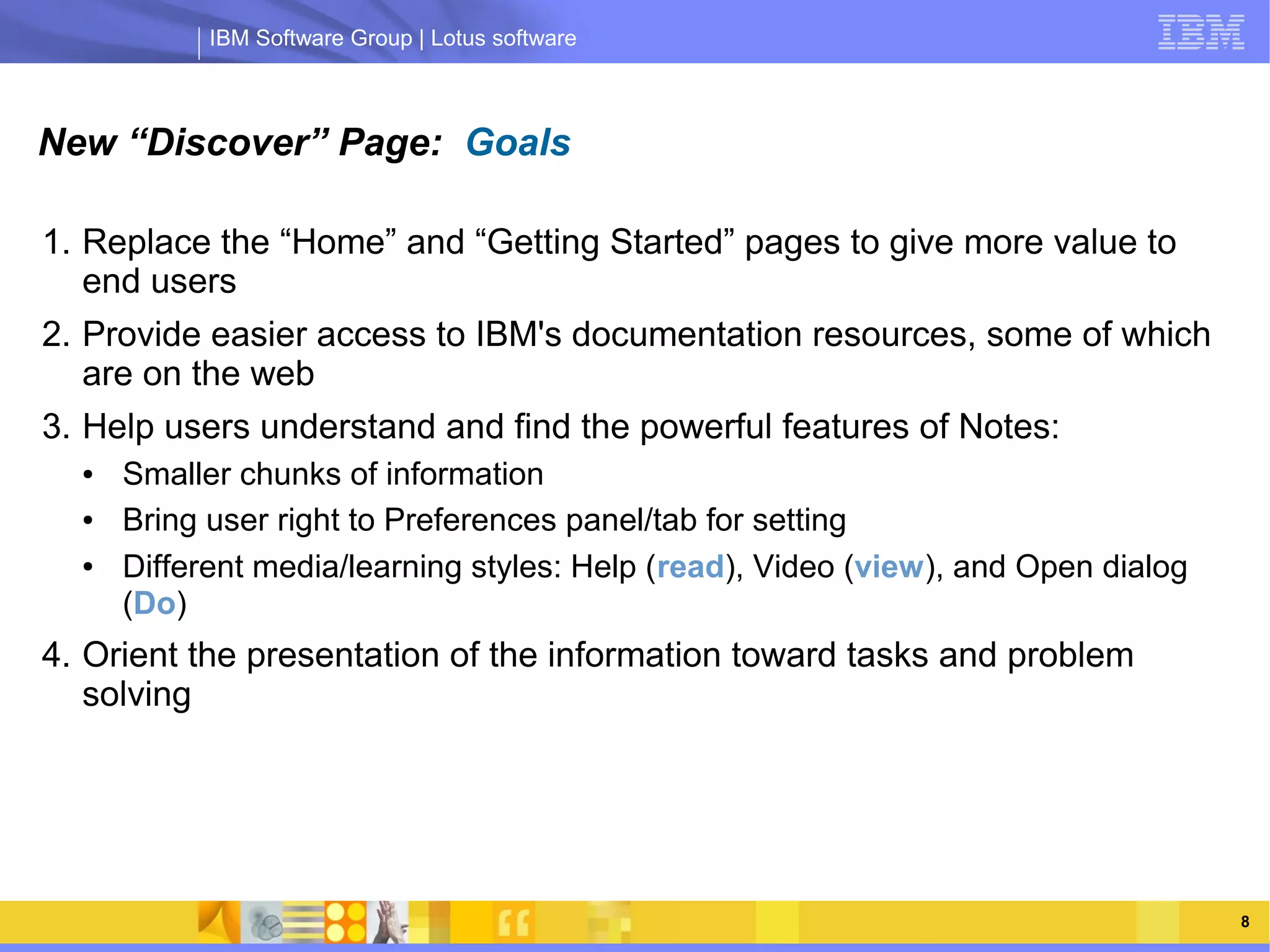Click goal 4 about tasks and problem solving
The width and height of the screenshot is (1270, 952).
(588, 674)
